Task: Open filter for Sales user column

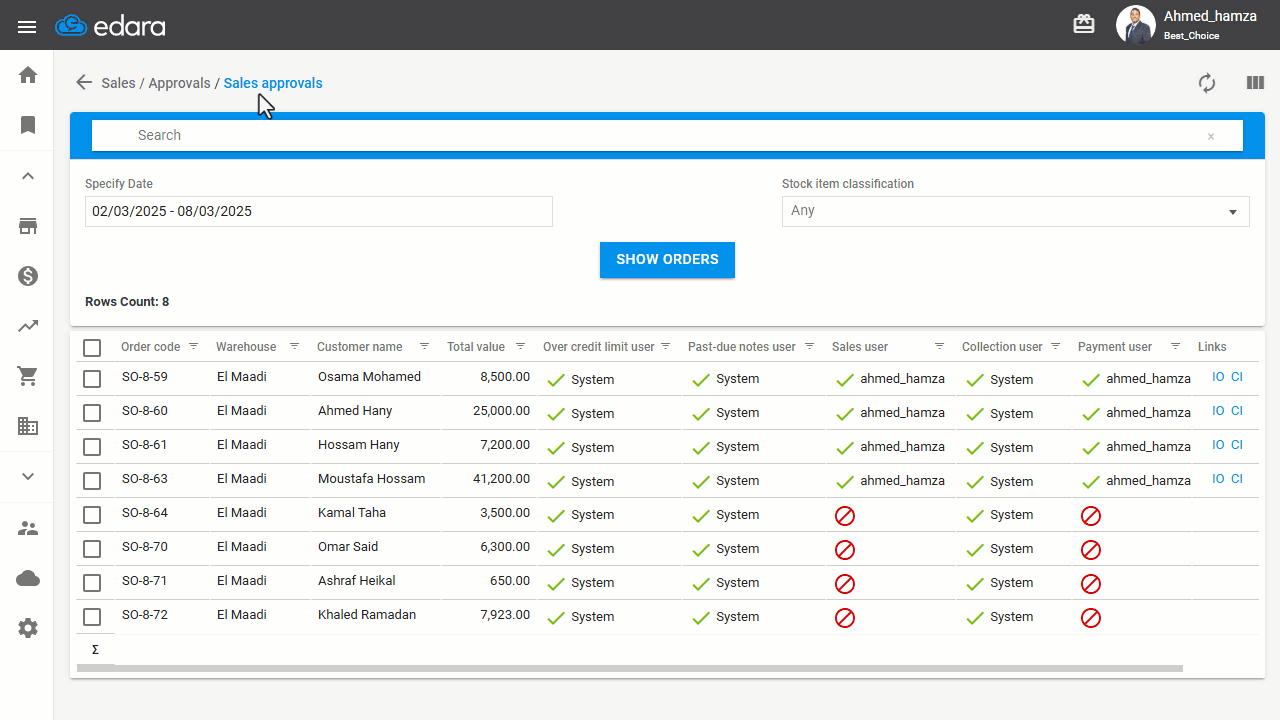Action: click(x=939, y=346)
